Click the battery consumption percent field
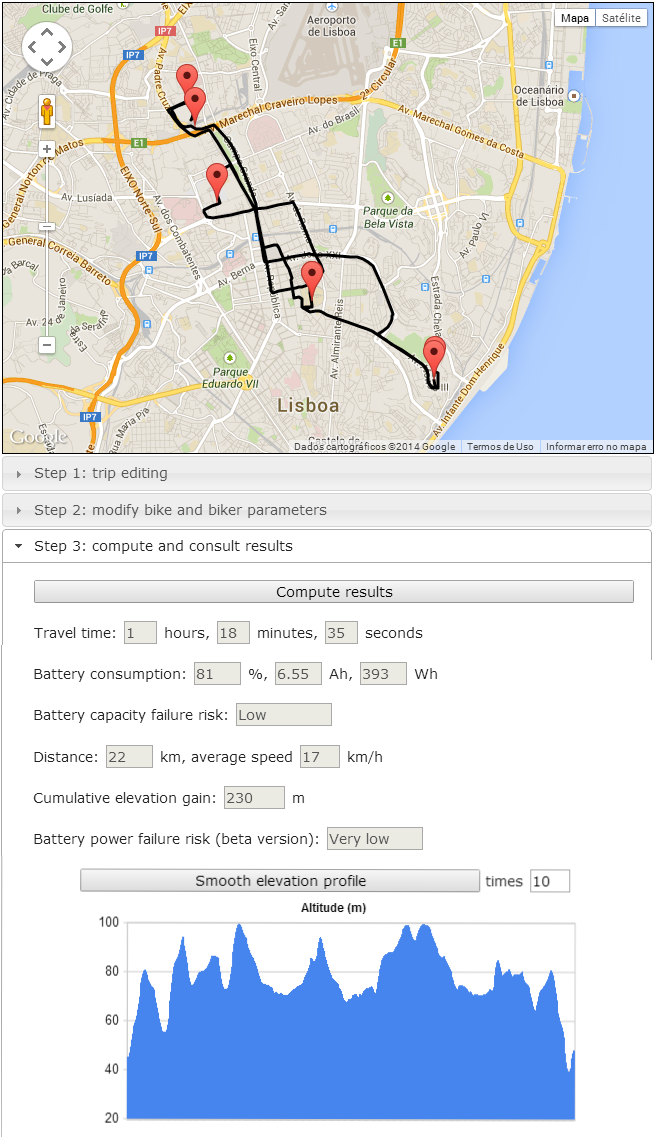The image size is (655, 1137). pos(217,674)
